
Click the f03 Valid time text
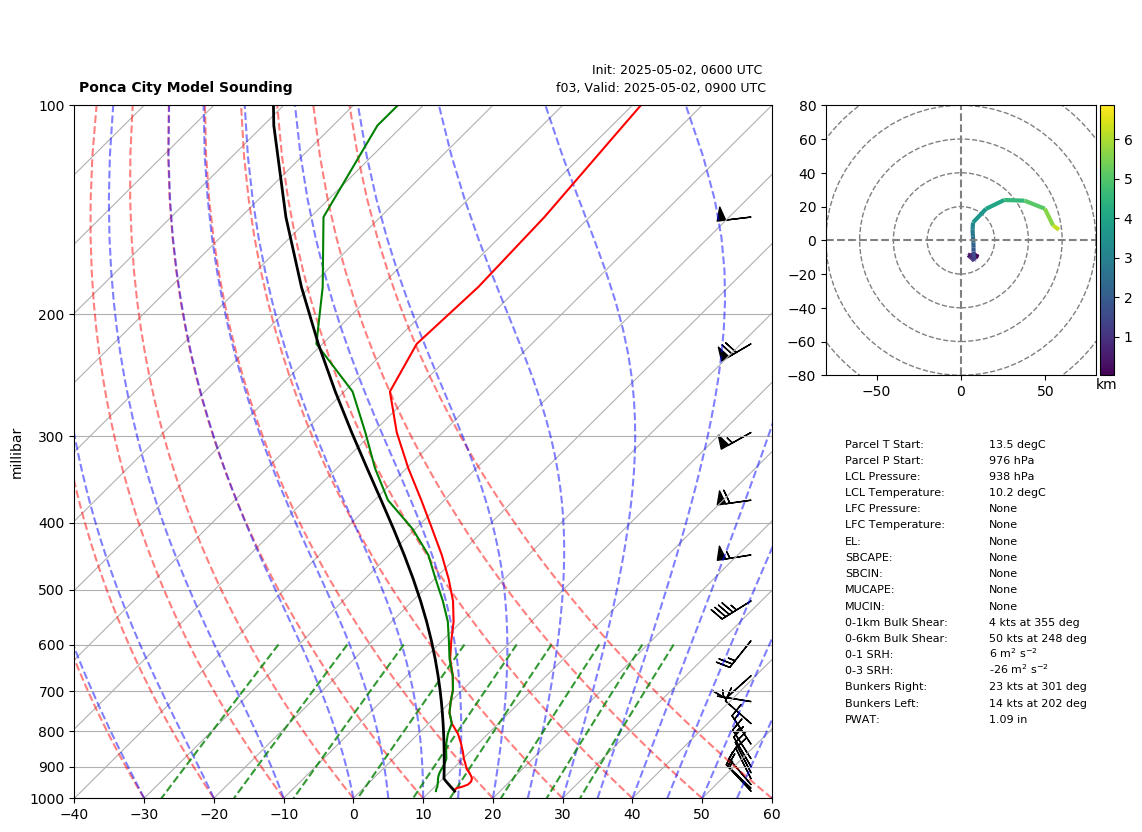pyautogui.click(x=661, y=87)
